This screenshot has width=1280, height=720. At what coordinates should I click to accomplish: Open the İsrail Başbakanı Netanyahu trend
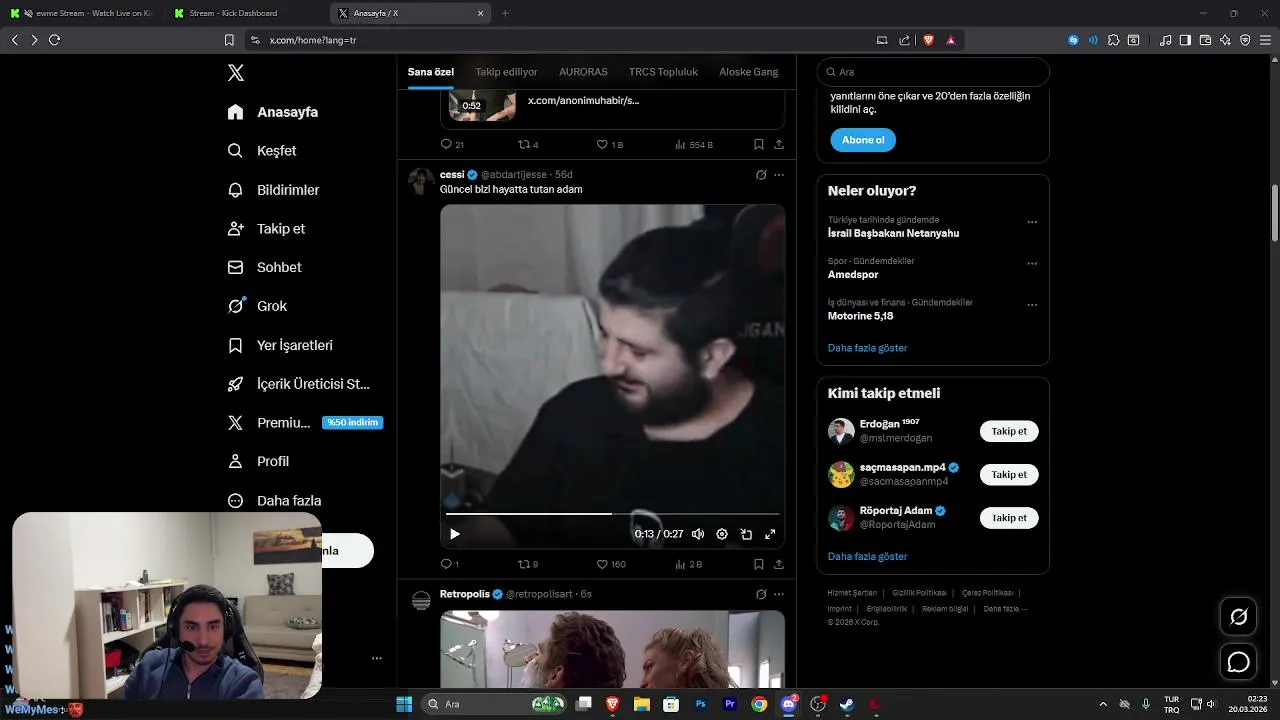pyautogui.click(x=893, y=233)
